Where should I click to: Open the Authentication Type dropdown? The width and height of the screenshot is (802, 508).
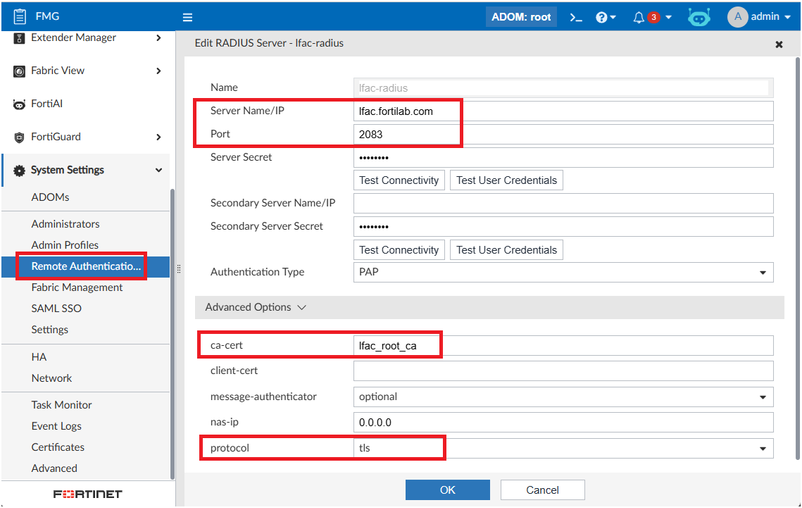click(564, 272)
